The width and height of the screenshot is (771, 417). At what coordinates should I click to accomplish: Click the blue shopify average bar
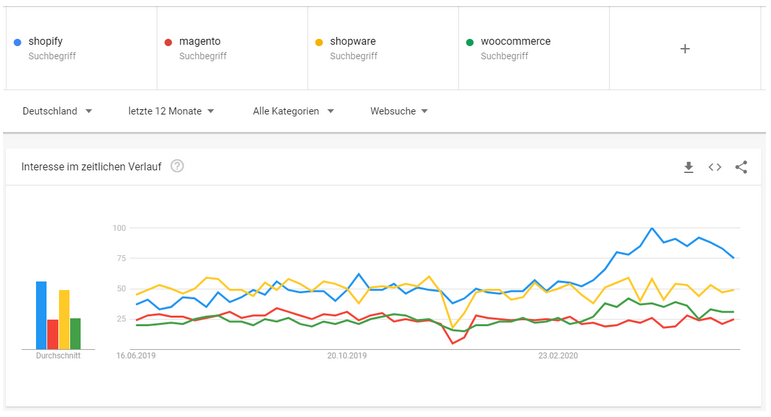coord(41,314)
